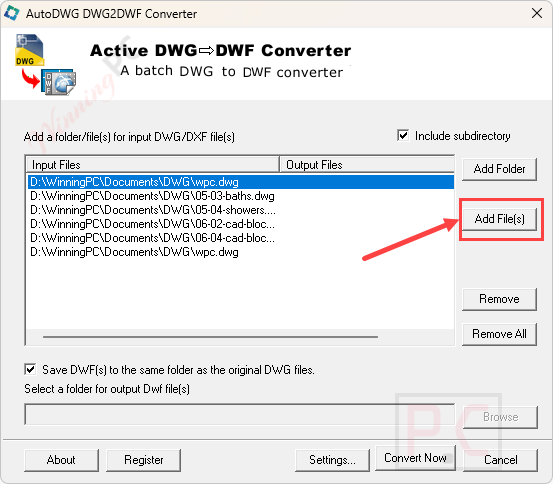Close the DWG2DWF Converter window

(537, 13)
